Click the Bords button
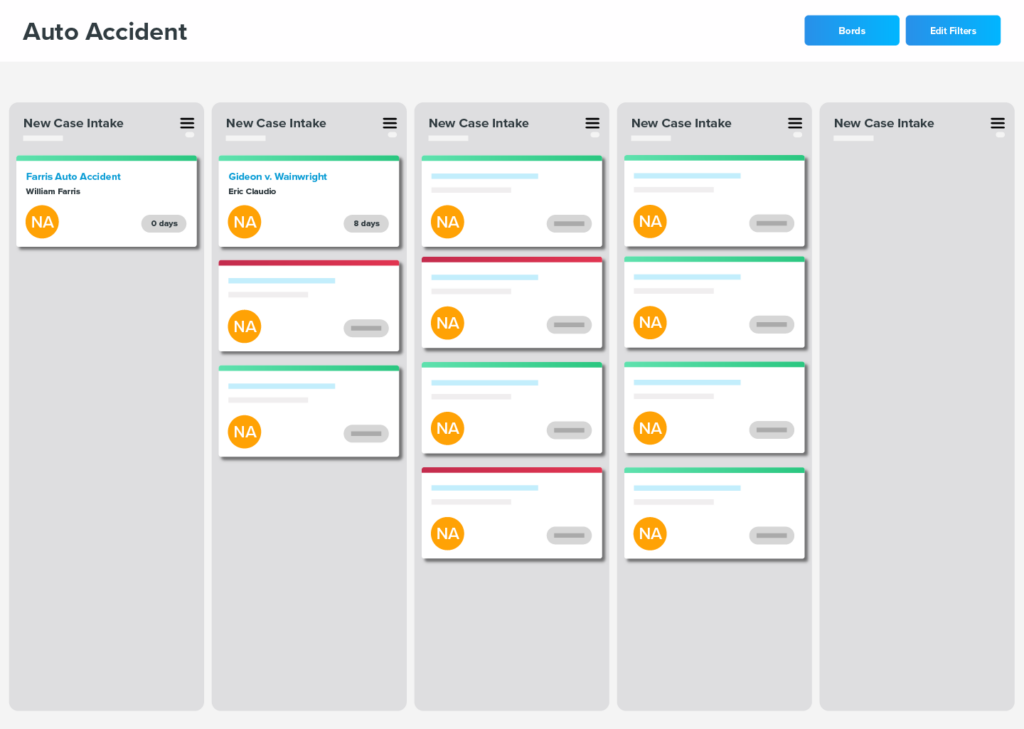The width and height of the screenshot is (1024, 729). tap(852, 31)
